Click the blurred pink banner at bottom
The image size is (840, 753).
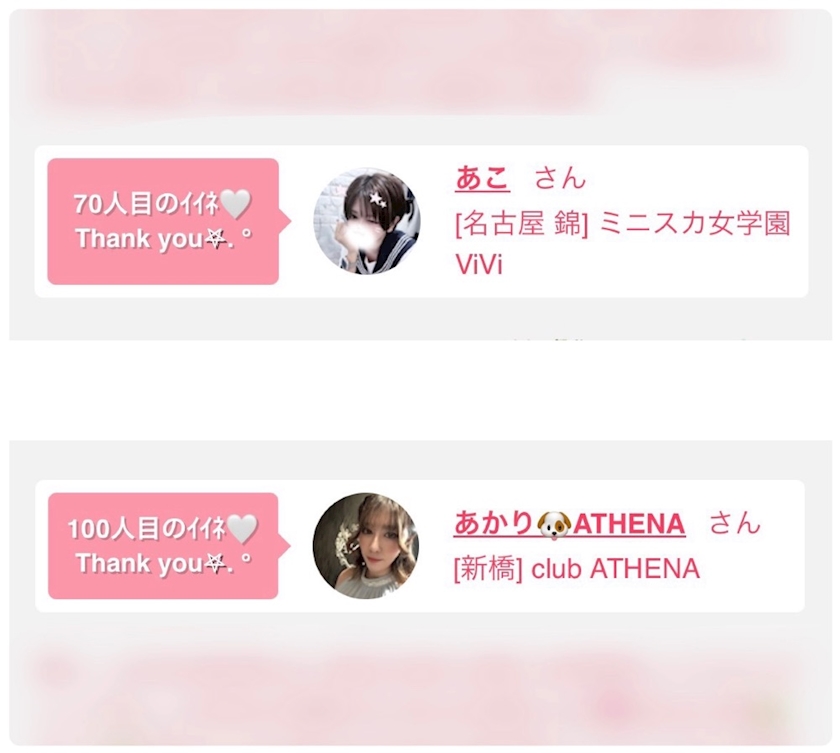click(421, 694)
